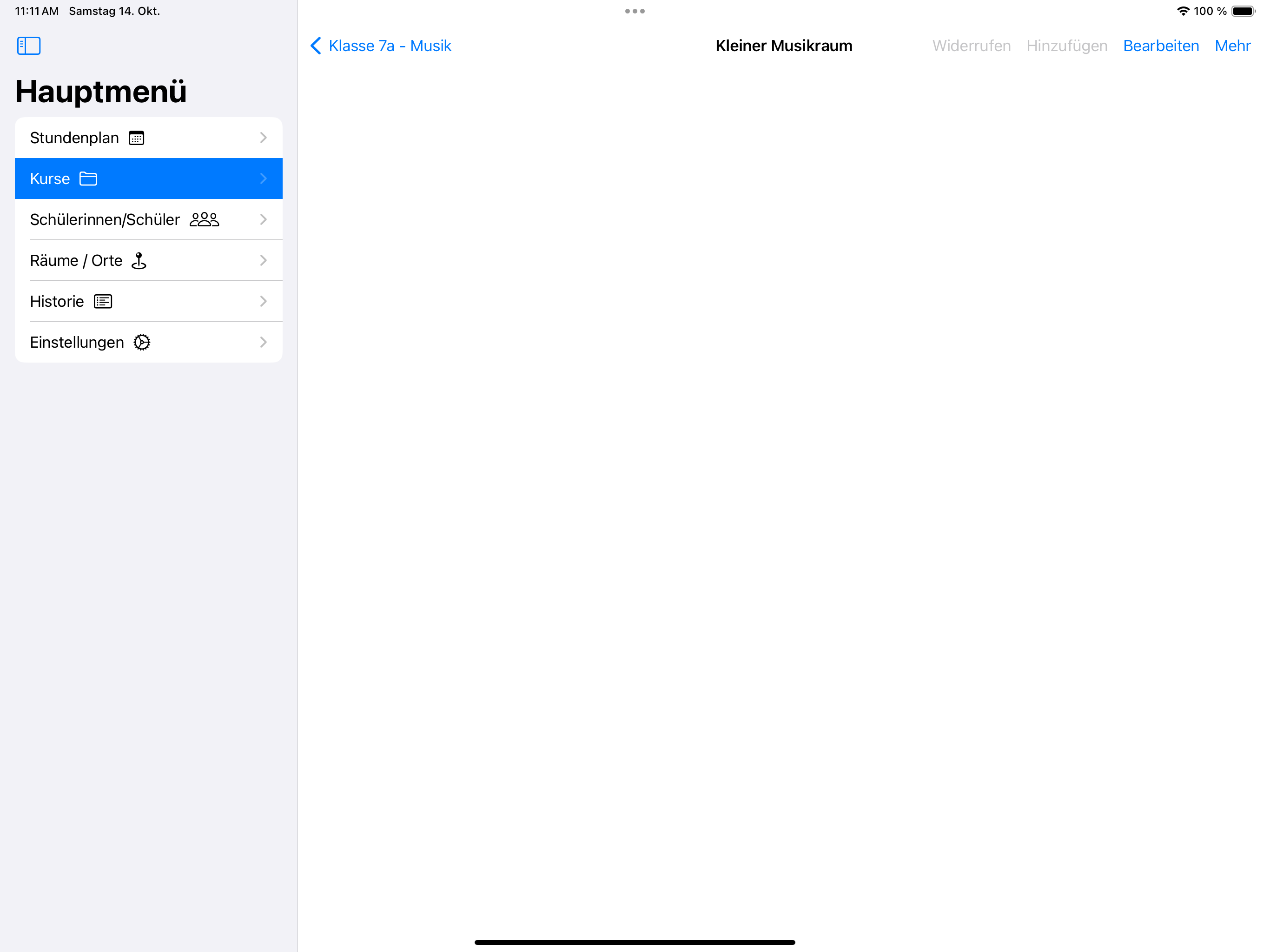This screenshot has height=952, width=1270.
Task: Tap the Wi-Fi status icon
Action: (1183, 11)
